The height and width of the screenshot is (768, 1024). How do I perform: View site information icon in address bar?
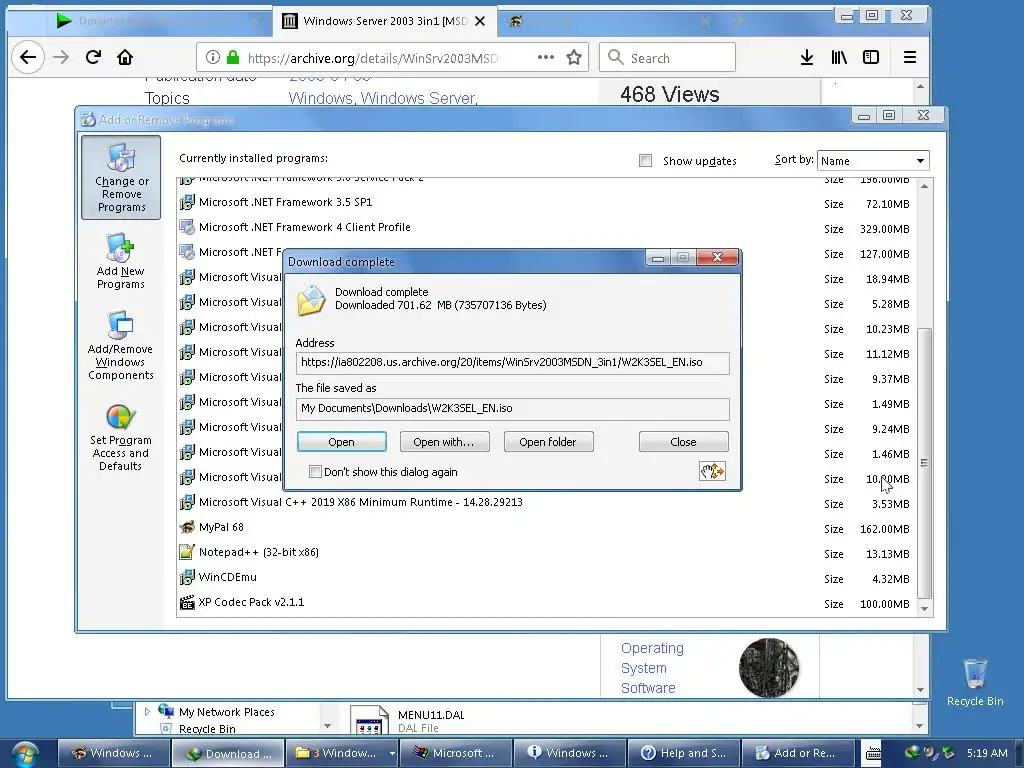(x=212, y=57)
